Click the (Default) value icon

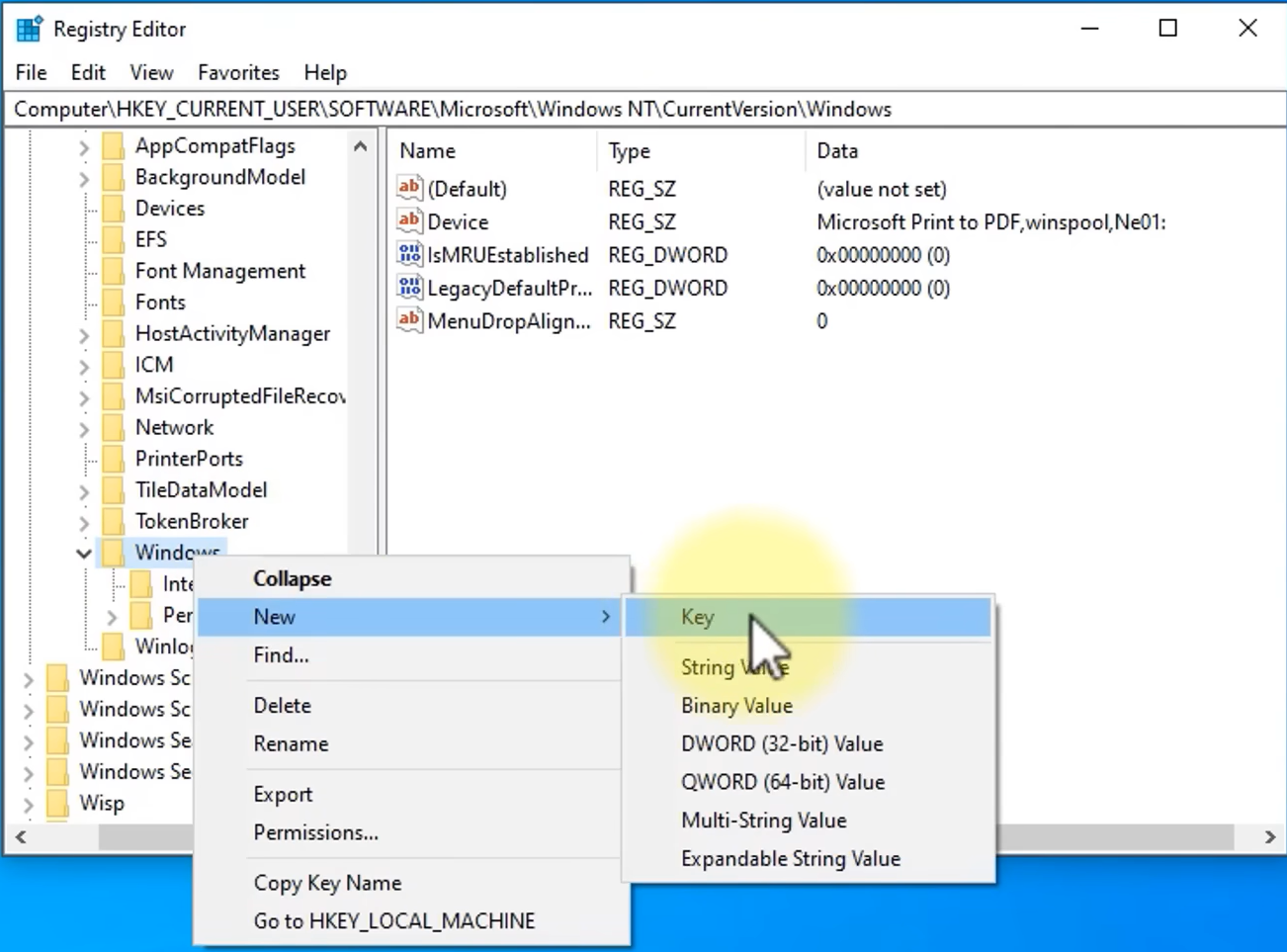409,188
